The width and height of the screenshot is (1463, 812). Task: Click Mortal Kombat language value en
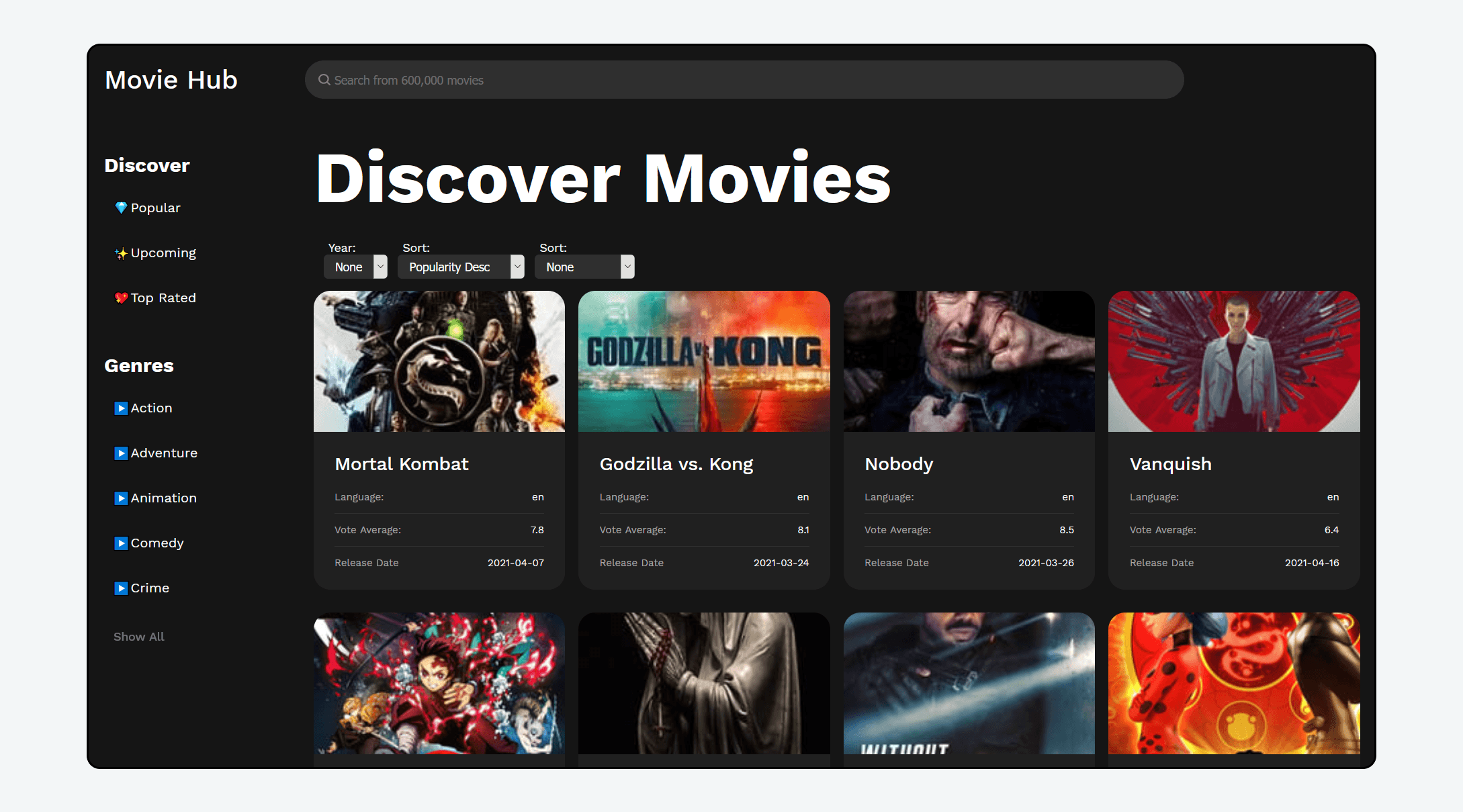pyautogui.click(x=538, y=497)
